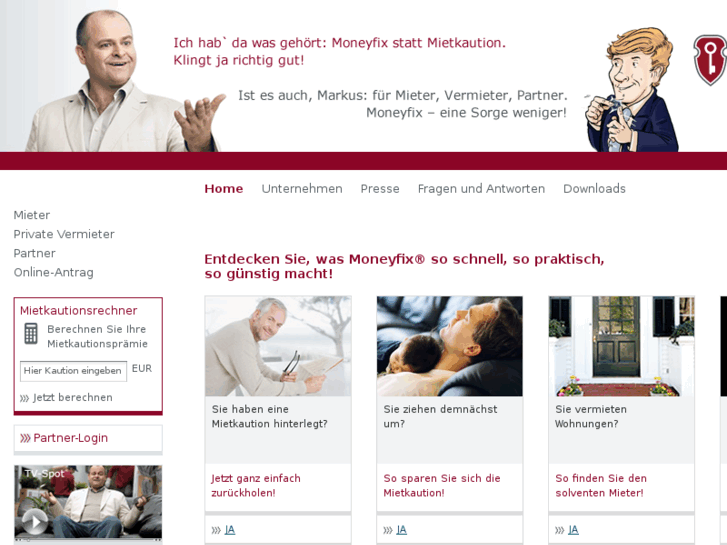Viewport: 727px width, 545px height.
Task: Select Private Vermieter in sidebar
Action: pyautogui.click(x=64, y=234)
